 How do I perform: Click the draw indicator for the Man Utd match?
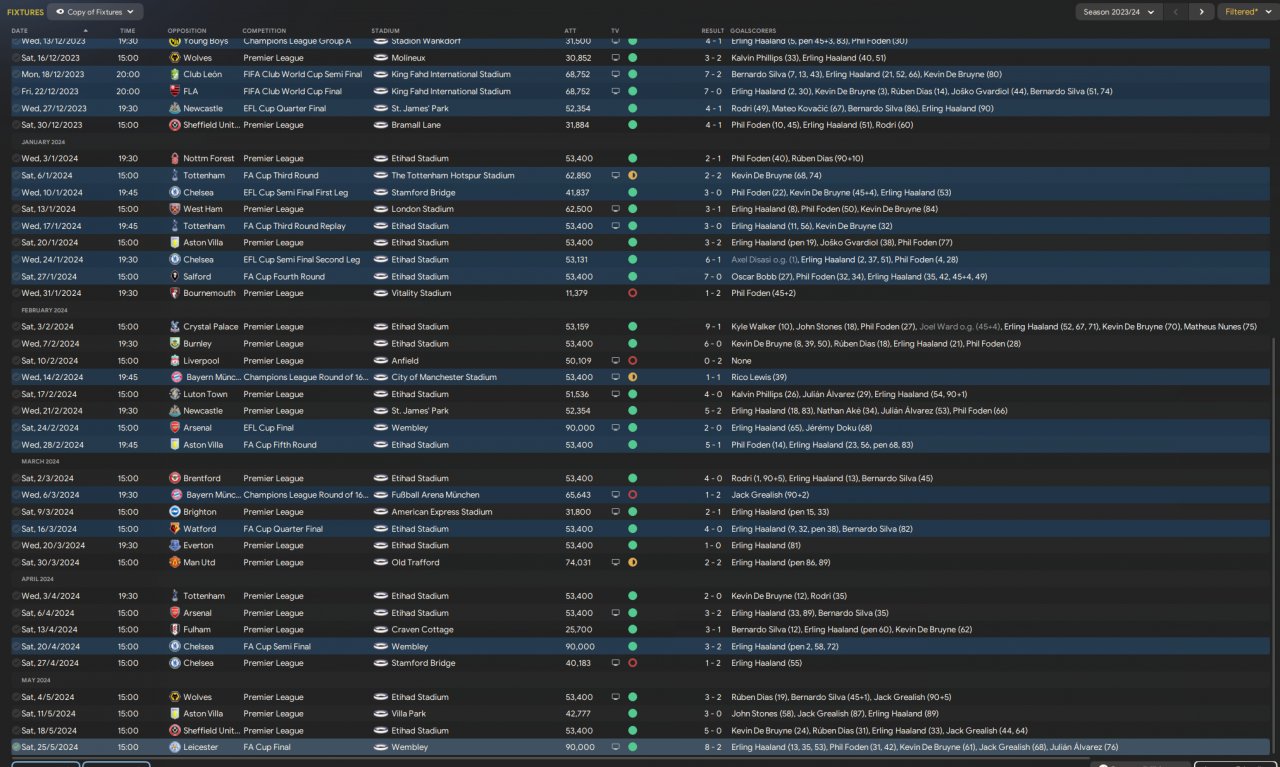tap(632, 563)
